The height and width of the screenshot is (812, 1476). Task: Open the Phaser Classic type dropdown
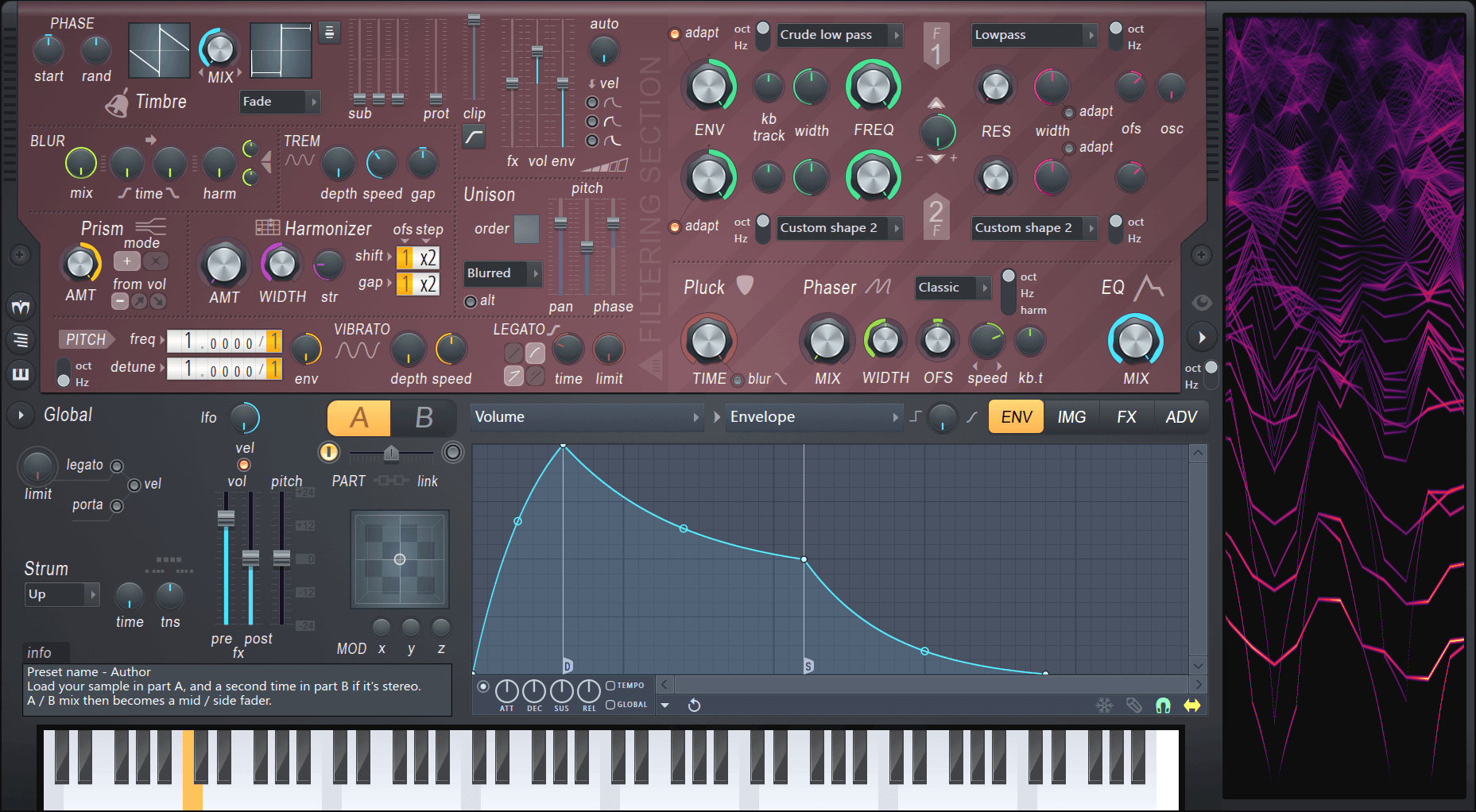point(951,288)
